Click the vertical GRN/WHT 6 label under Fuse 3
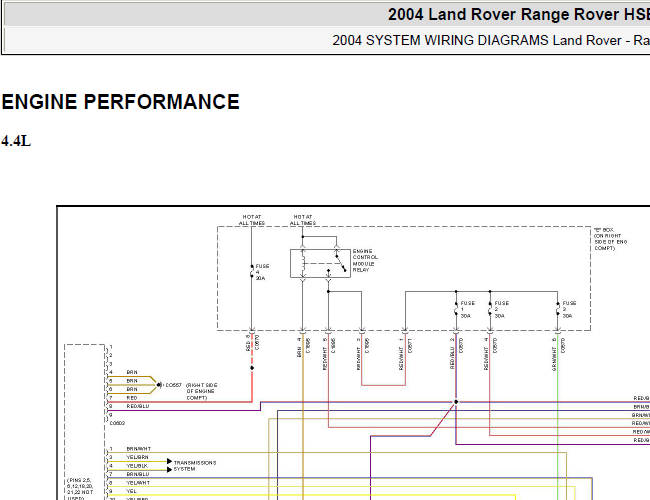Screen dimensions: 650x500 [x=554, y=354]
